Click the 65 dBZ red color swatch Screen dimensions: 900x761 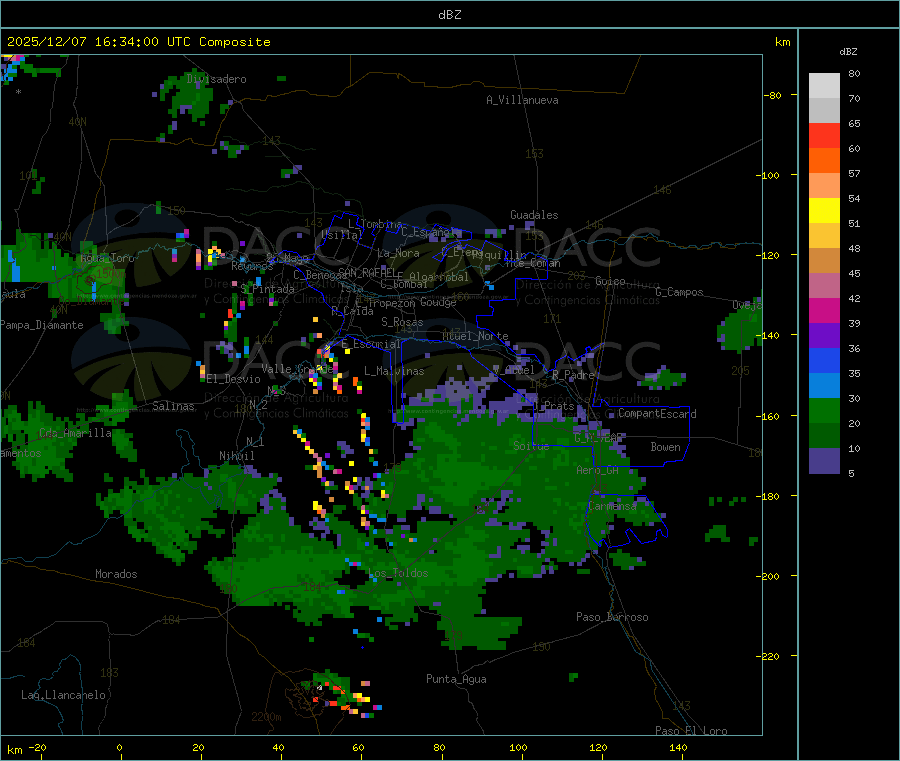click(824, 135)
